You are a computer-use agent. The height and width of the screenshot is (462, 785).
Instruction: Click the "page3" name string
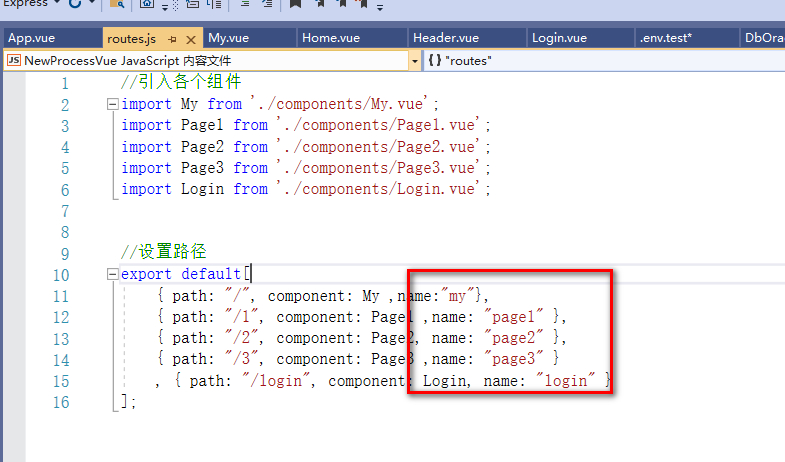(x=514, y=359)
